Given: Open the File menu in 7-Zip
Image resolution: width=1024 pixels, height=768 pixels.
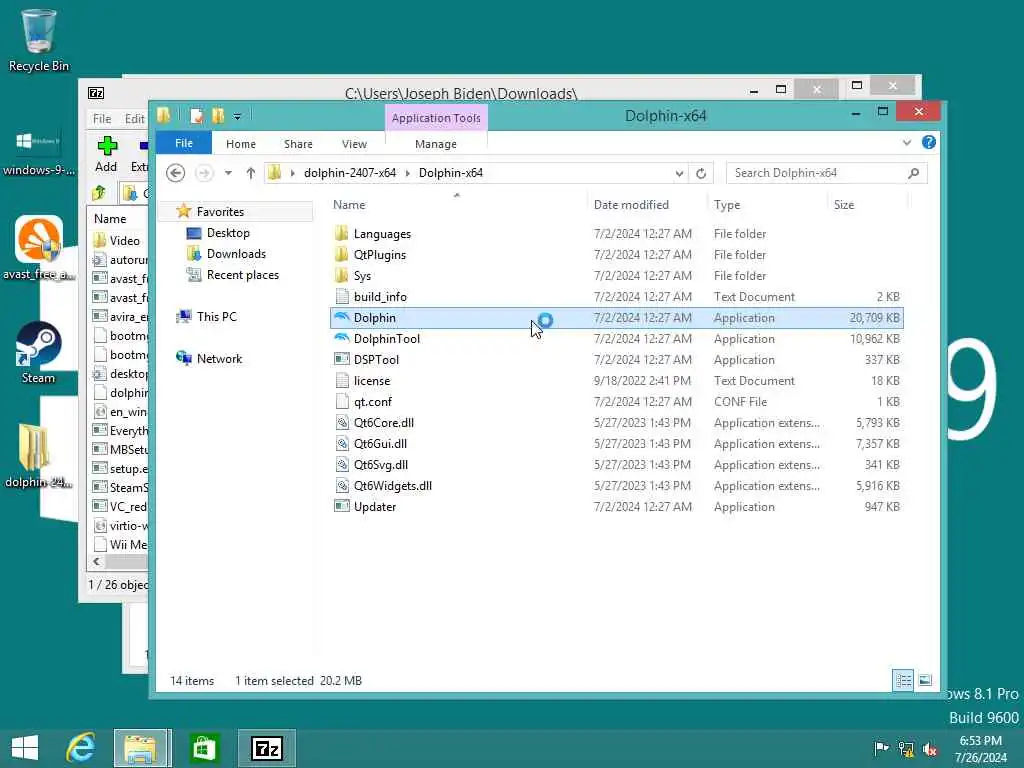Looking at the screenshot, I should coord(102,119).
